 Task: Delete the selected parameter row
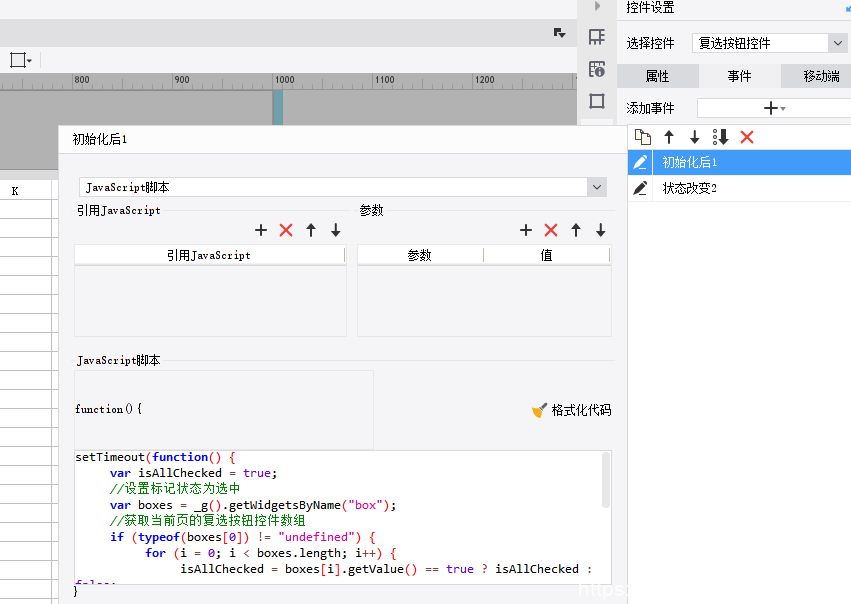(551, 230)
